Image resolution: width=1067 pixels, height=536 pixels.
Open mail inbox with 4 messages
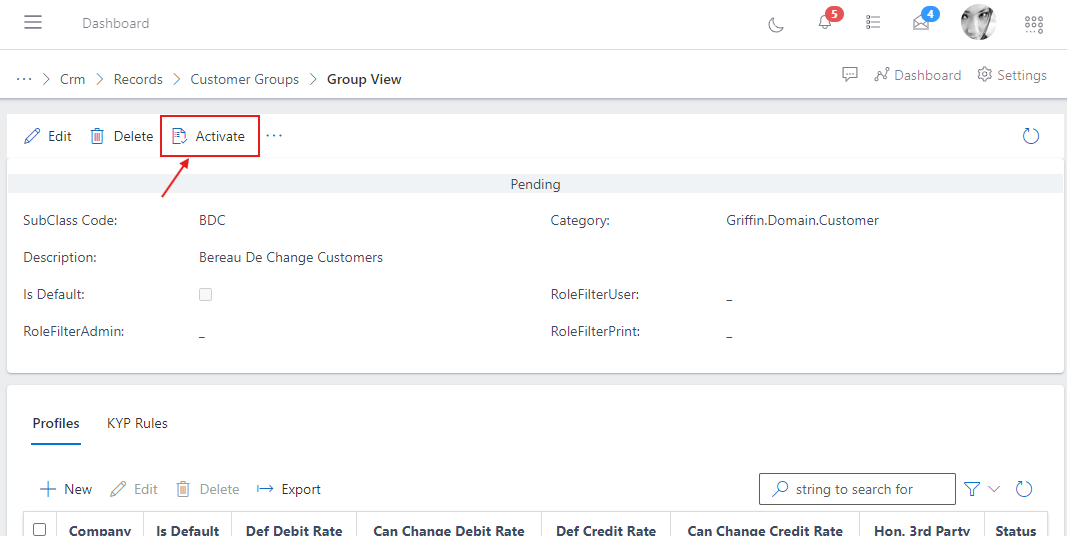pyautogui.click(x=921, y=22)
